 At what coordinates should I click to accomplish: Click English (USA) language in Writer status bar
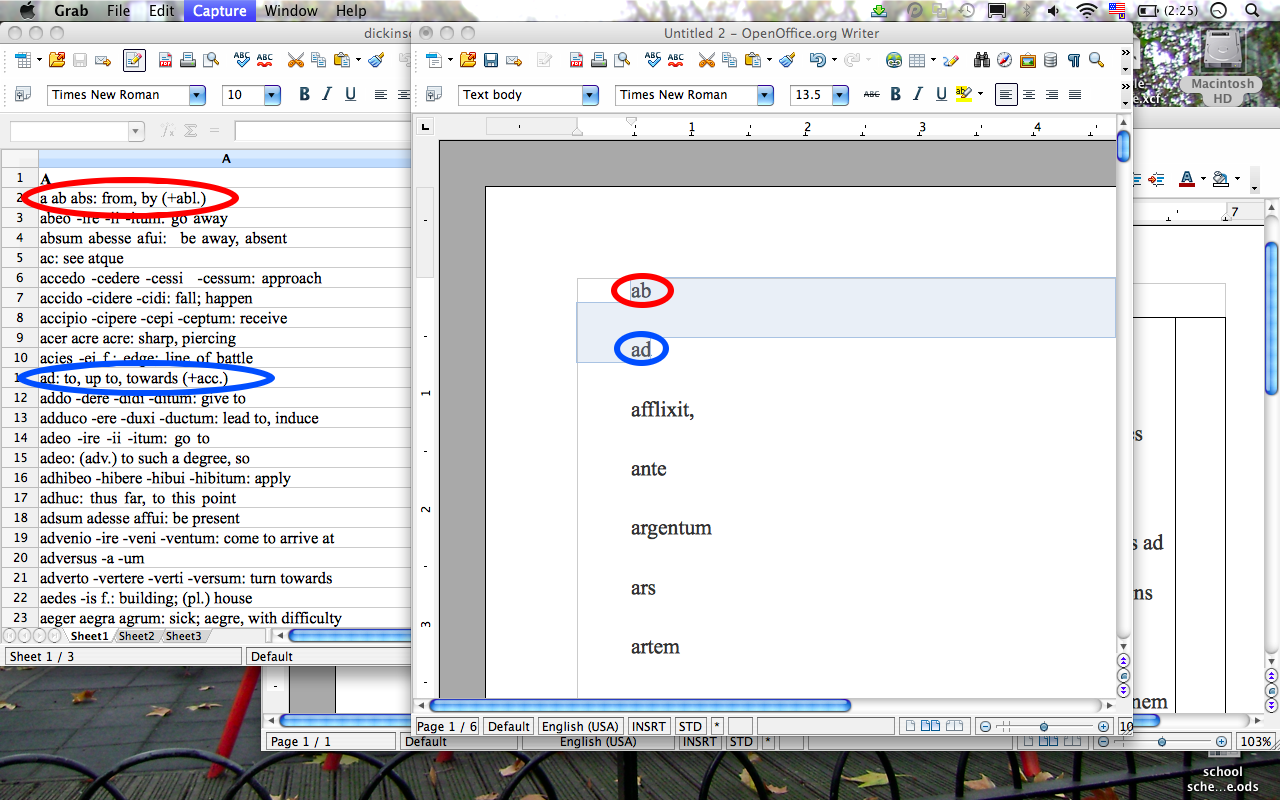tap(579, 726)
